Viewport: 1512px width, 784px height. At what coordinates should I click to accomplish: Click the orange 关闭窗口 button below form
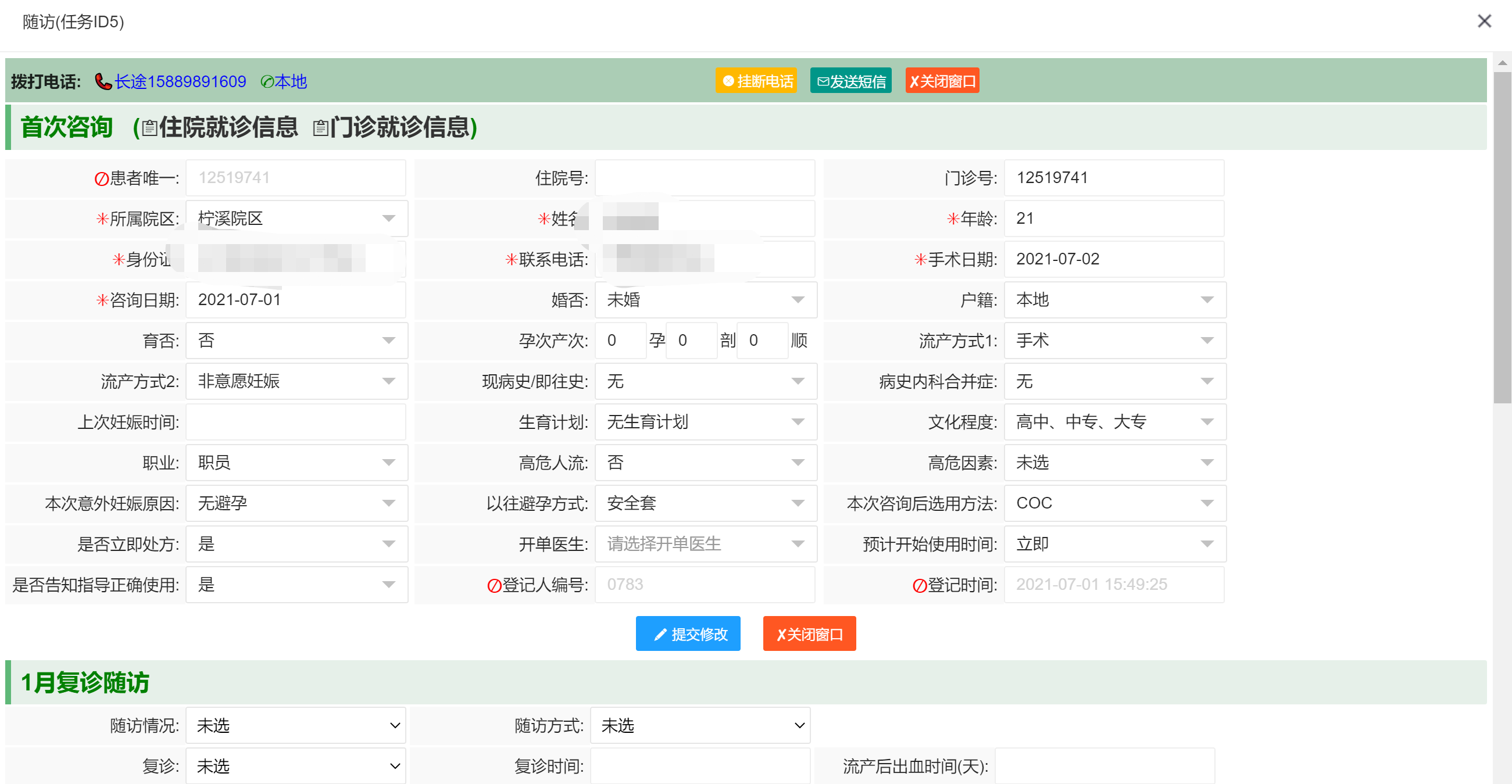click(809, 634)
